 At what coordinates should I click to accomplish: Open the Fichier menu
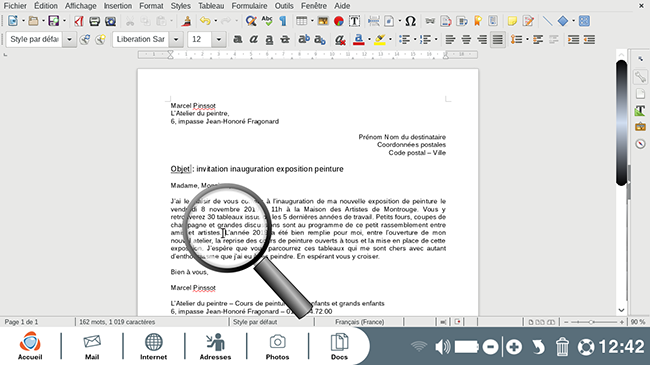coord(15,6)
